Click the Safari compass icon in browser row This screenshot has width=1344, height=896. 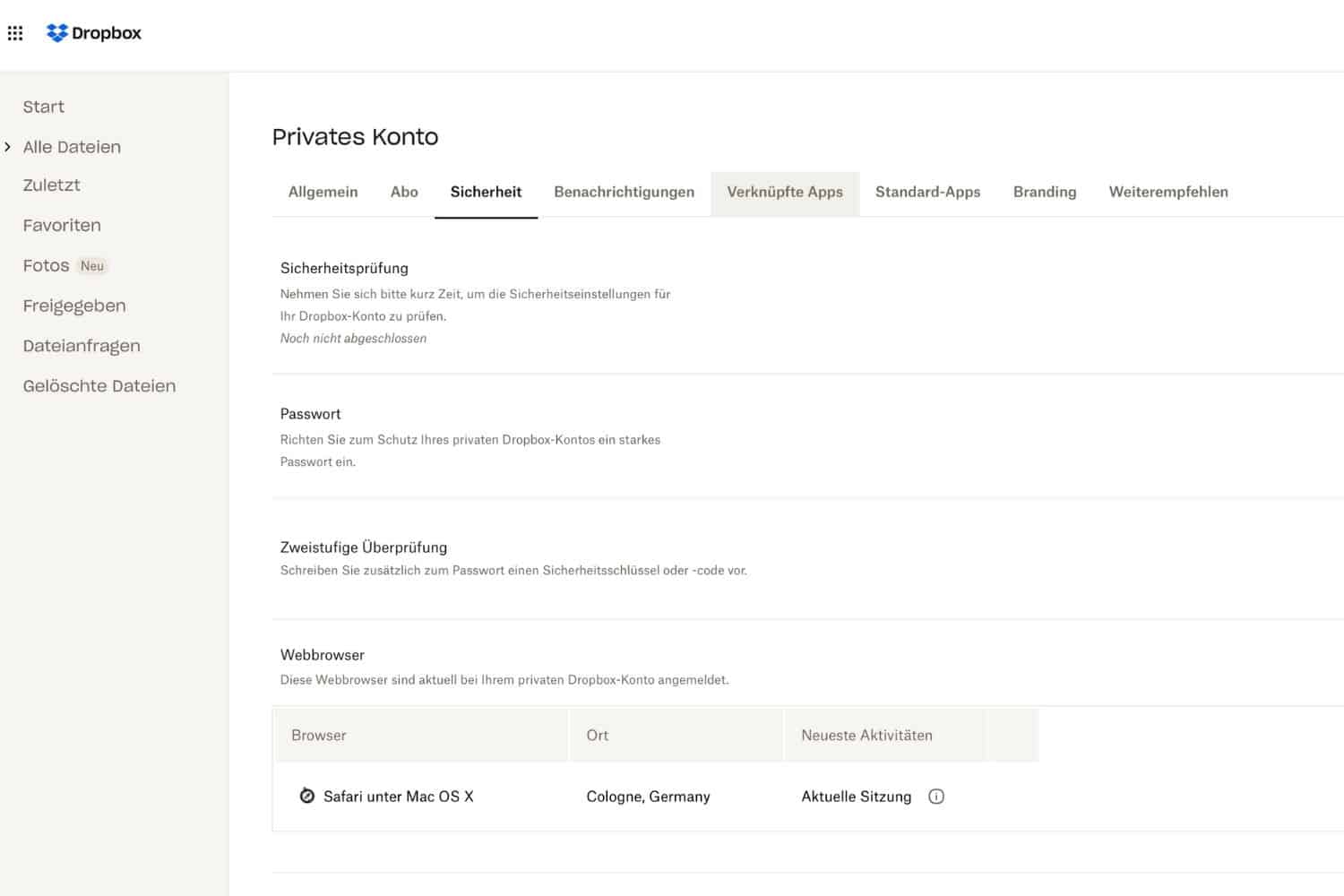pyautogui.click(x=306, y=796)
